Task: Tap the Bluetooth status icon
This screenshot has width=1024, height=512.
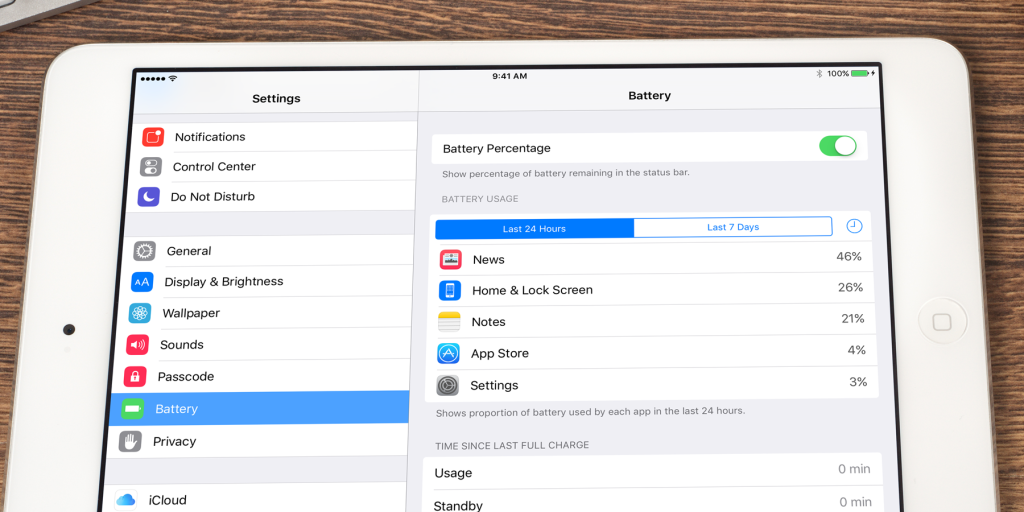Action: [819, 74]
